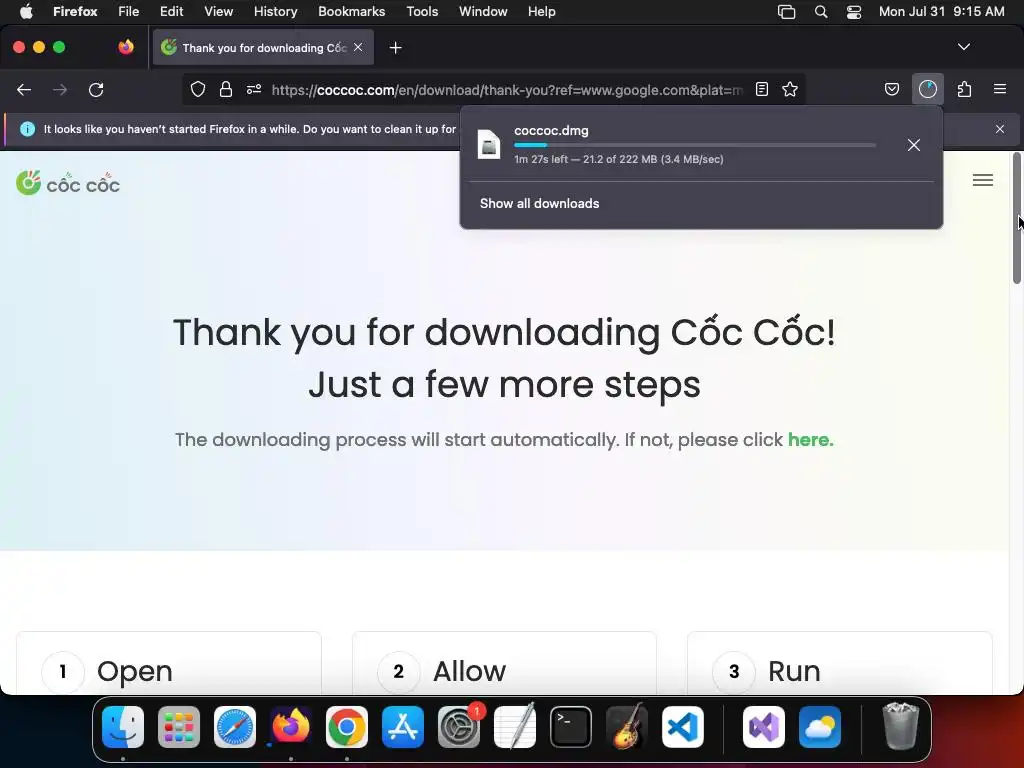The image size is (1024, 768).
Task: Open Visual Studio Code from the Dock
Action: coord(683,727)
